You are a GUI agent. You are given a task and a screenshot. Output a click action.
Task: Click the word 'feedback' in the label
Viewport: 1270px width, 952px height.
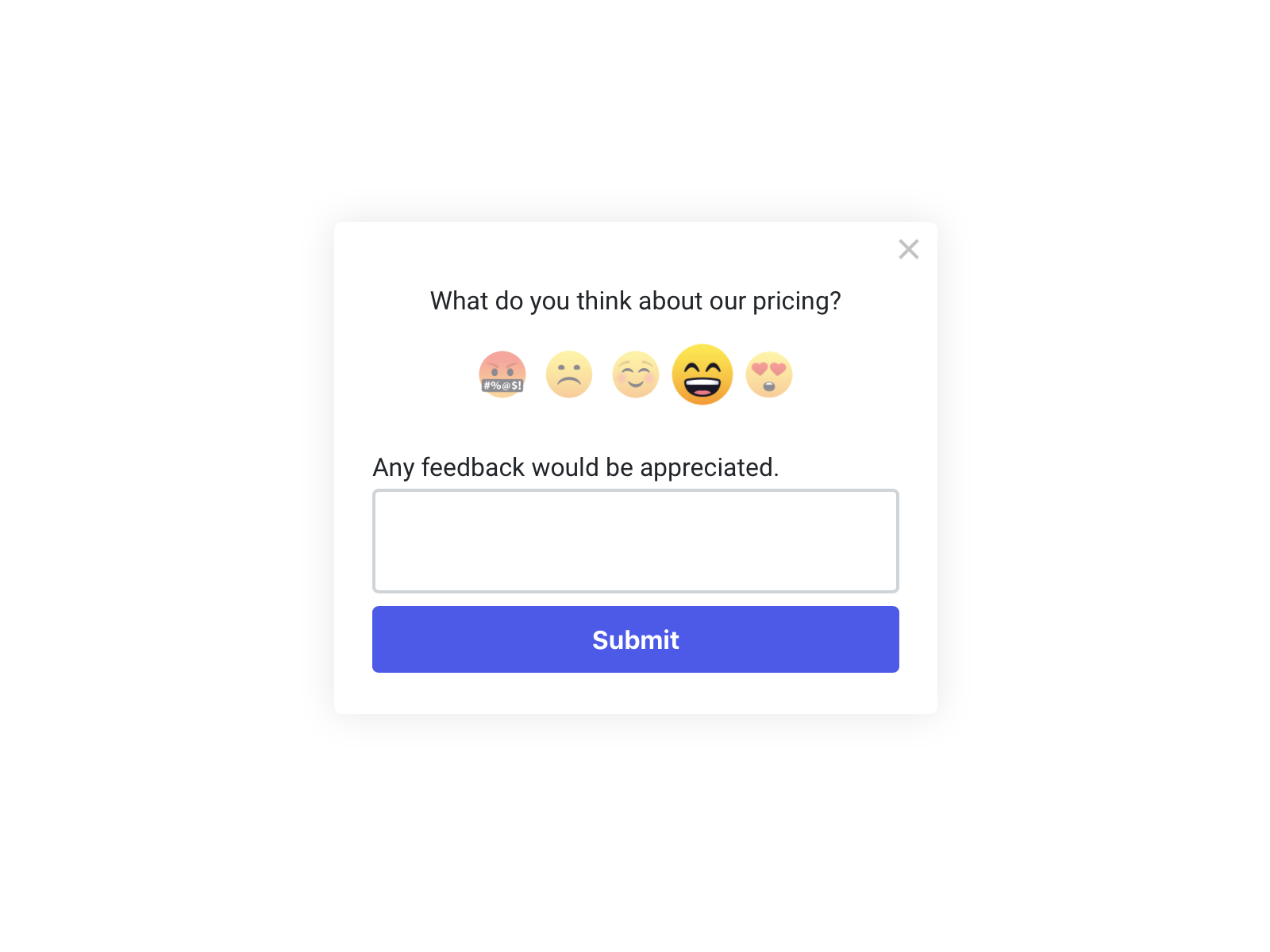tap(473, 467)
